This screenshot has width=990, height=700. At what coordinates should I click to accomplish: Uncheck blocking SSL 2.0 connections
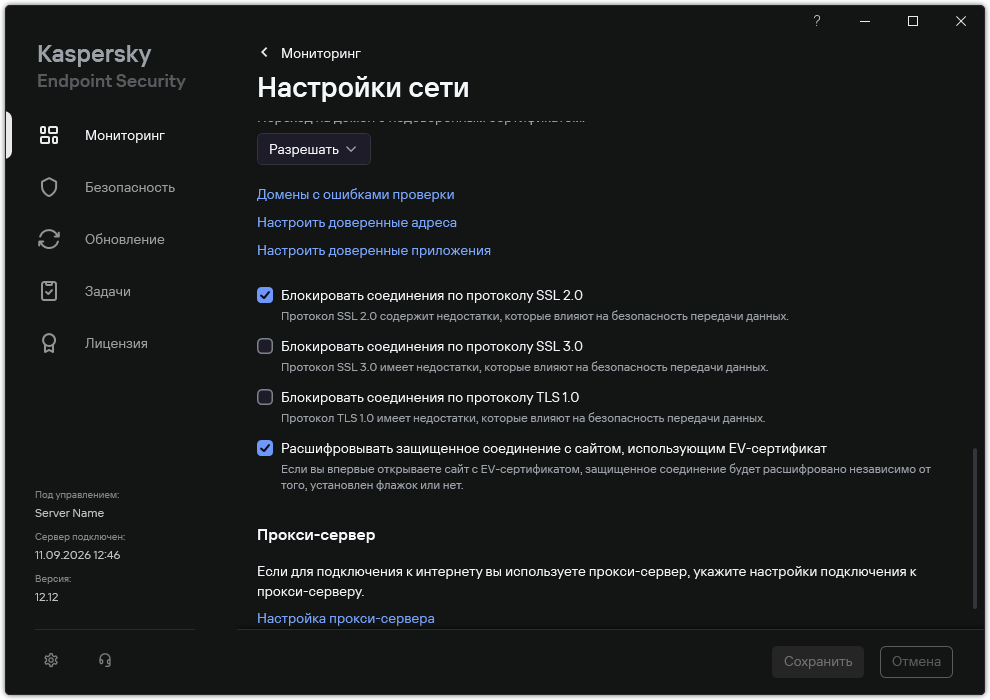point(265,295)
